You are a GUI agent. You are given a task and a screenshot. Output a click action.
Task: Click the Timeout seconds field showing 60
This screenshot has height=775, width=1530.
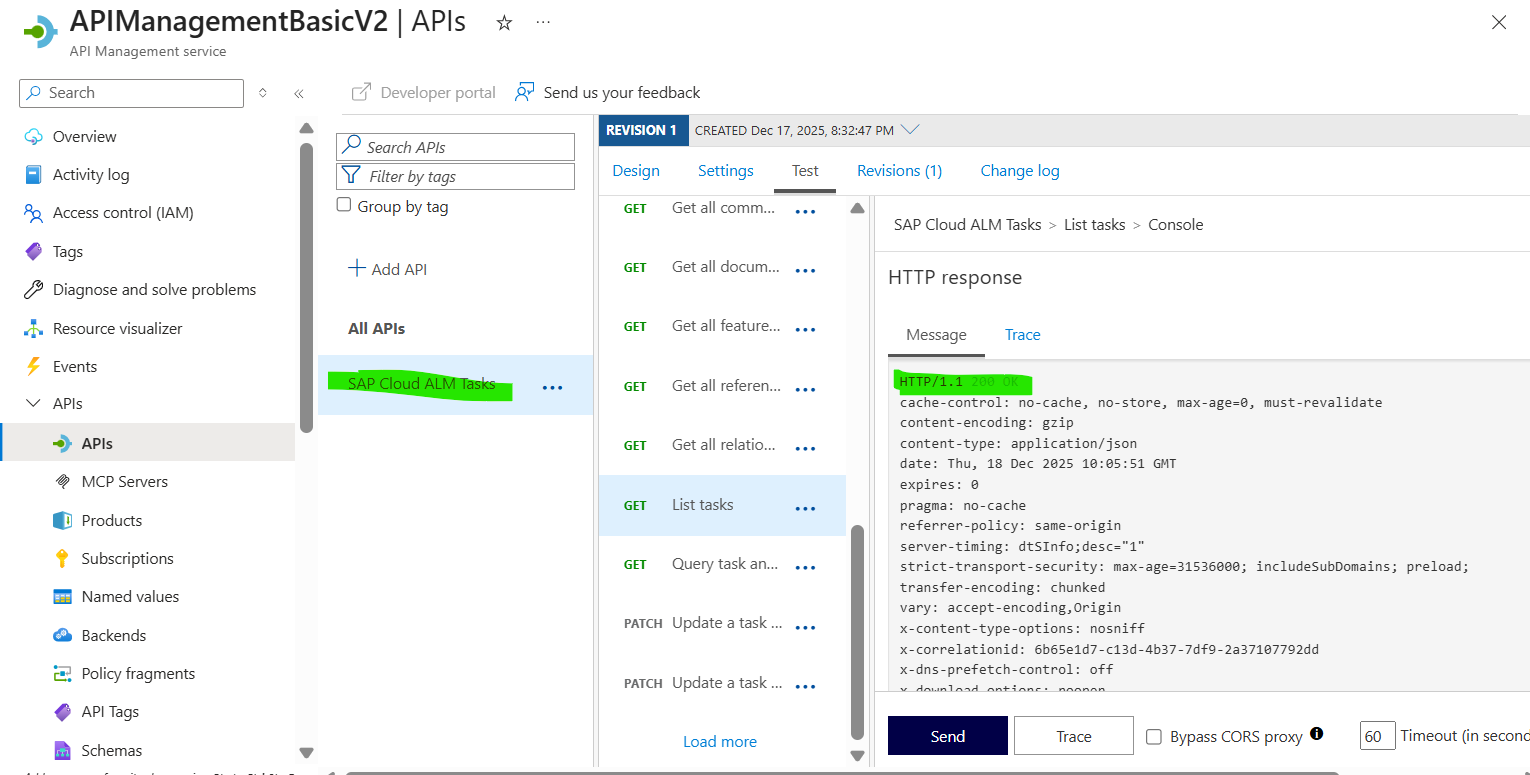(1377, 736)
